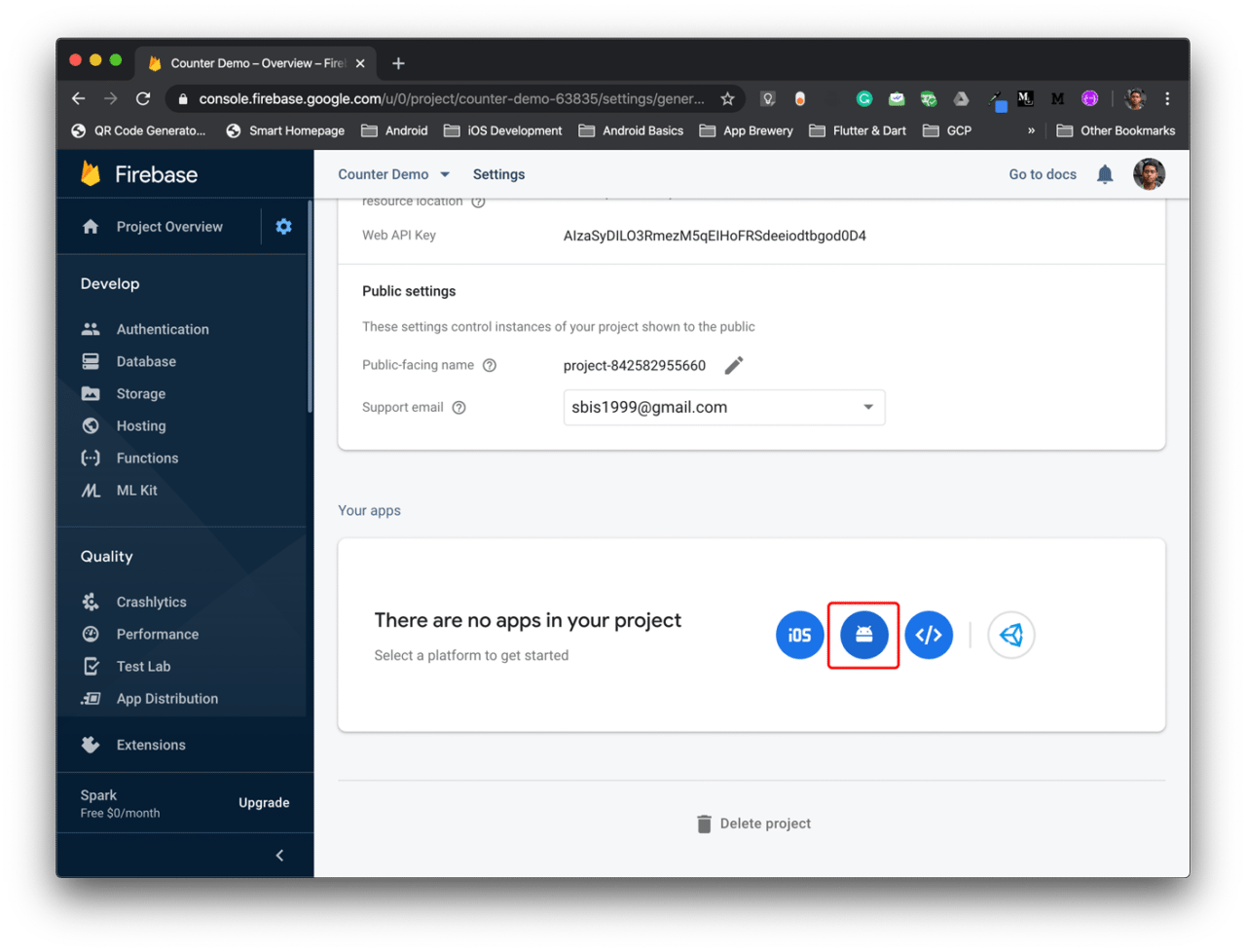Screen dimensions: 1246x952
Task: Open Crashlytics in the sidebar
Action: pos(151,602)
